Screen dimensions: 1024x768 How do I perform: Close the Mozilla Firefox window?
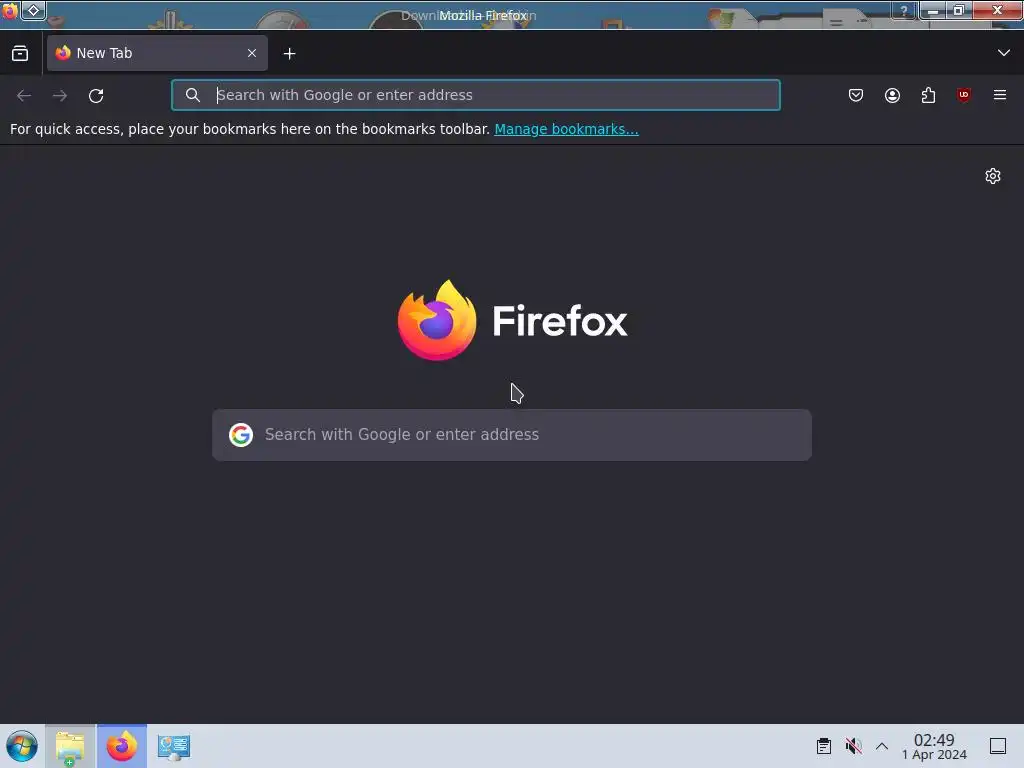[x=997, y=10]
